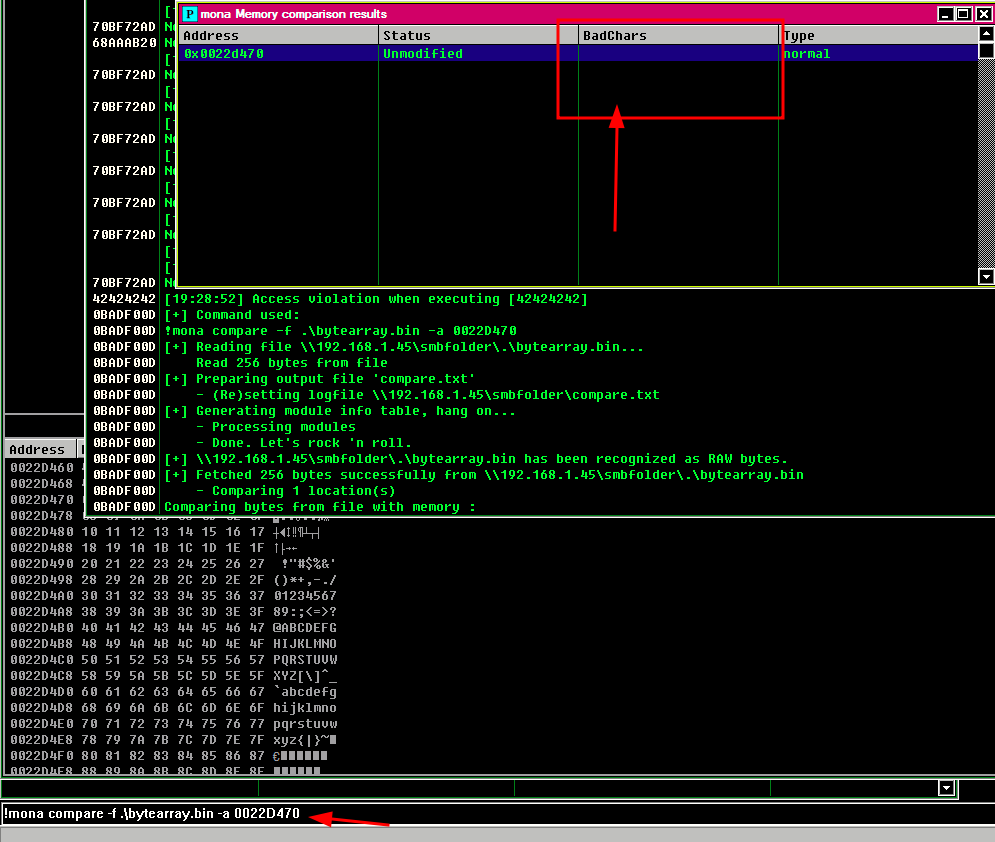The width and height of the screenshot is (995, 842).
Task: Minimize the mona Memory comparison results window
Action: coord(945,14)
